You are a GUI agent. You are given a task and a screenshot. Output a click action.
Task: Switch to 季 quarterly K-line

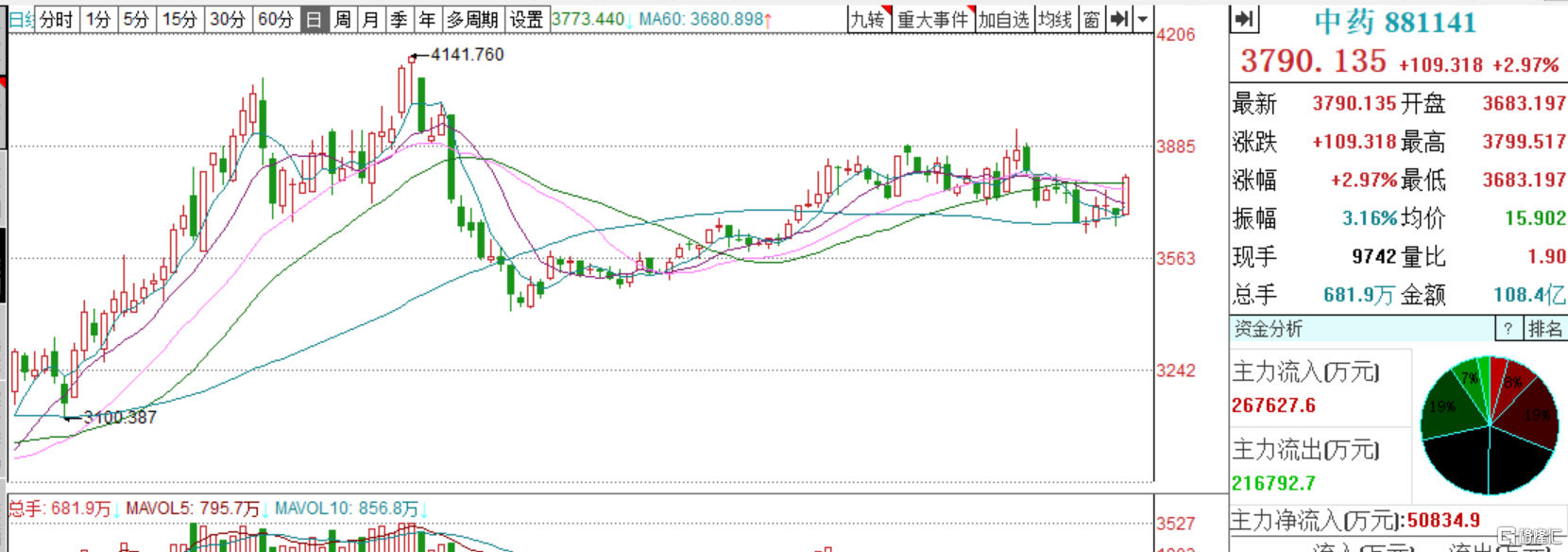coord(400,20)
